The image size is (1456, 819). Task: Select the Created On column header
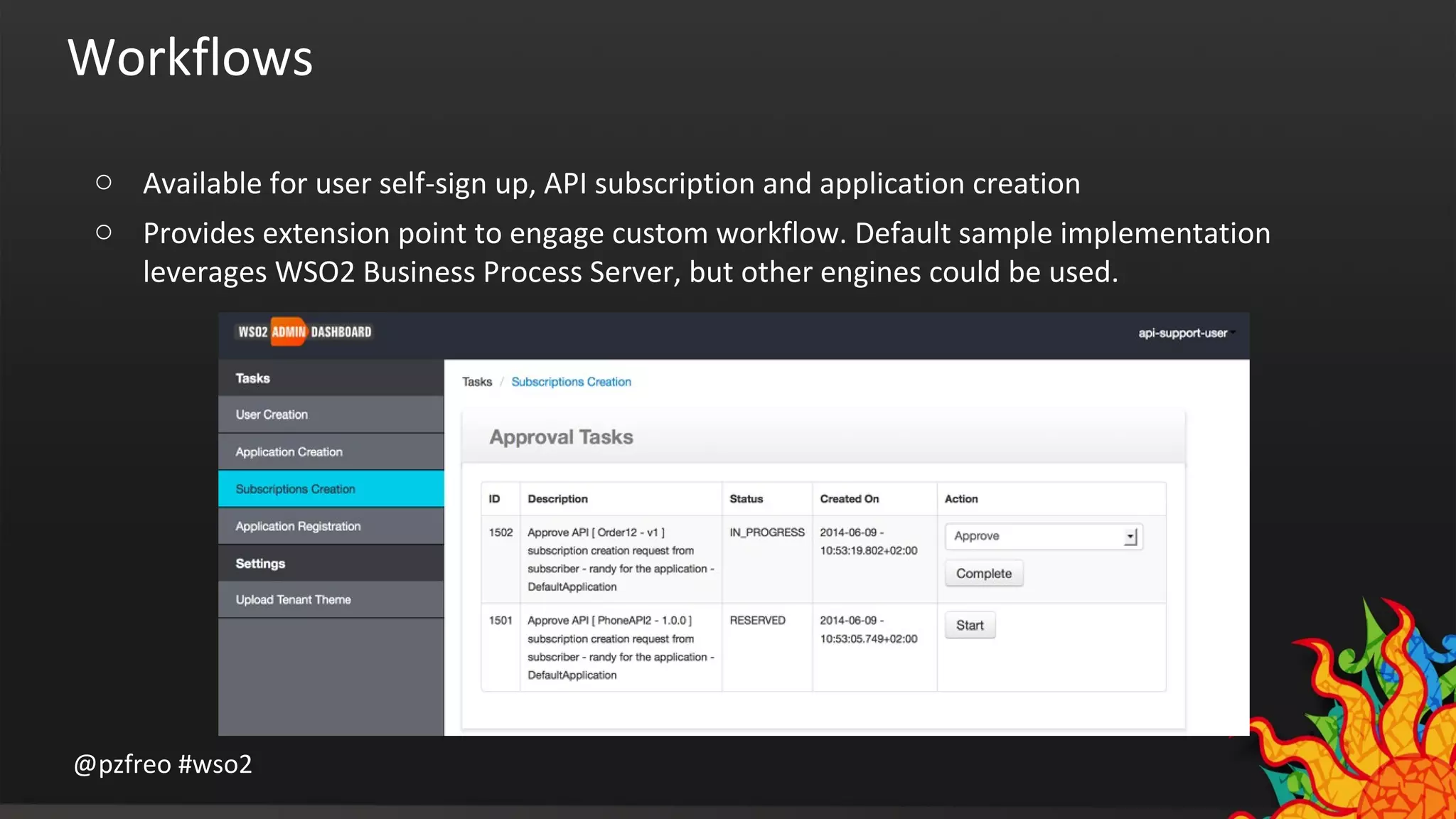874,499
